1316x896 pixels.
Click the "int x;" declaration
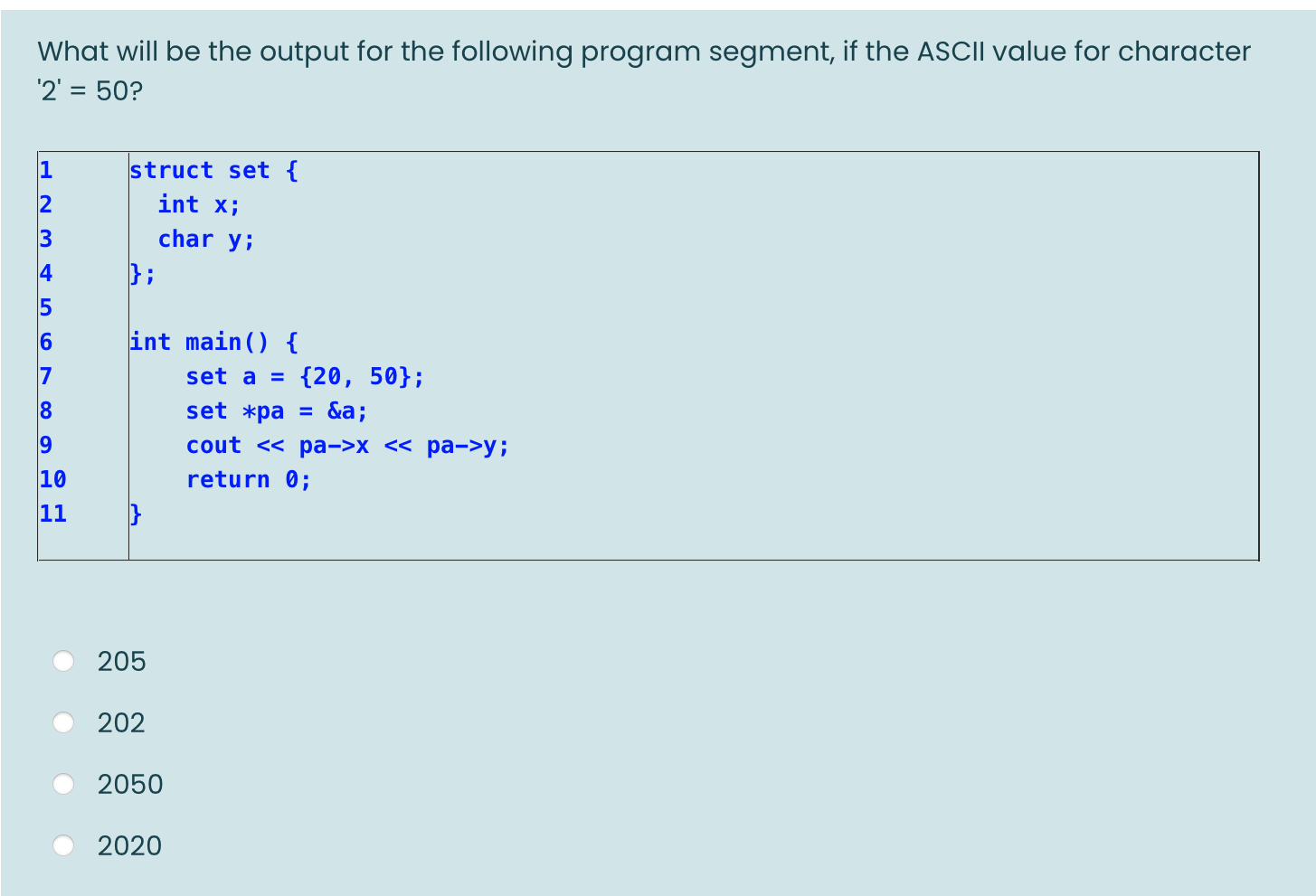click(199, 204)
